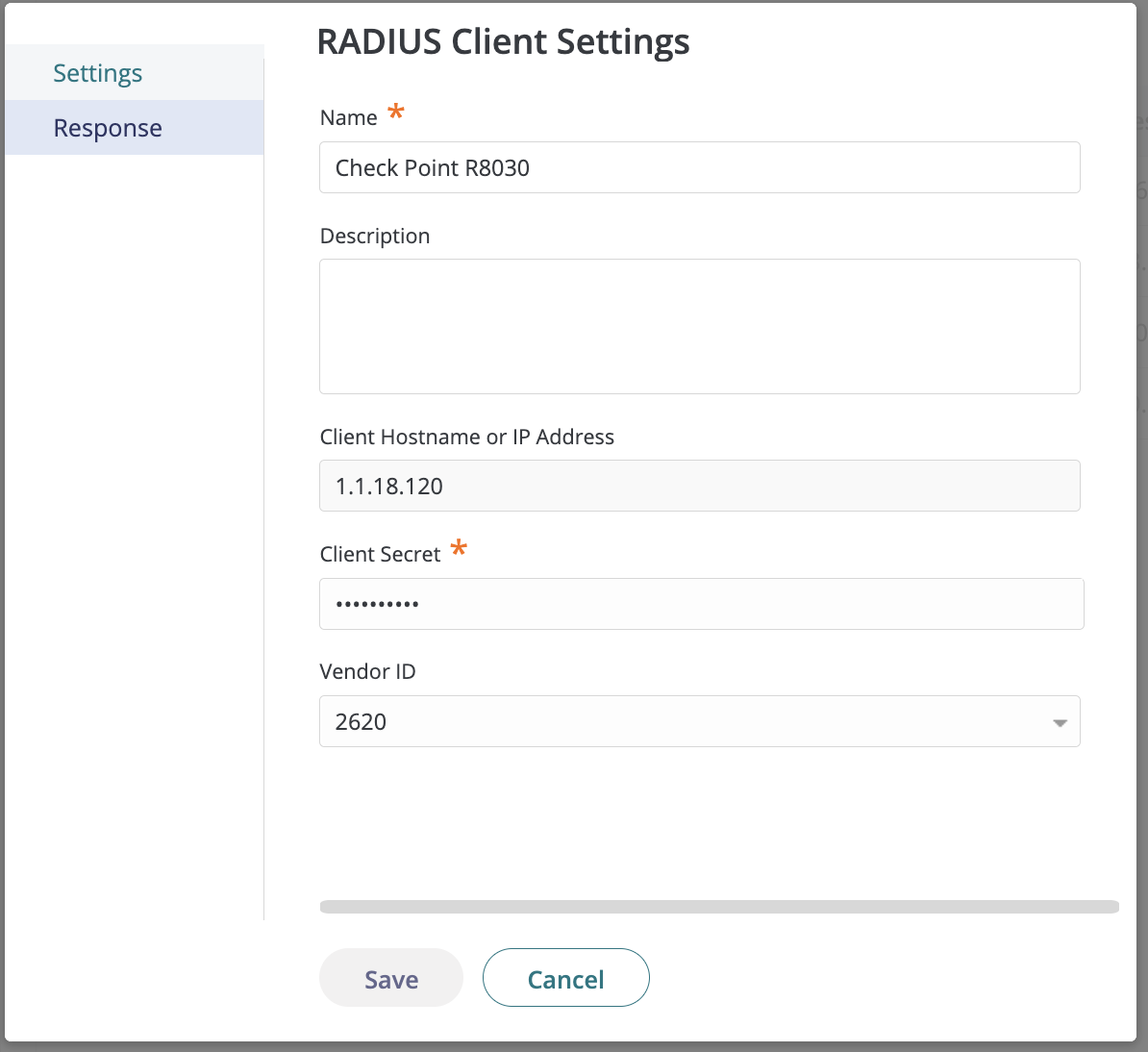This screenshot has width=1148, height=1052.
Task: Click the Description field label
Action: (375, 236)
